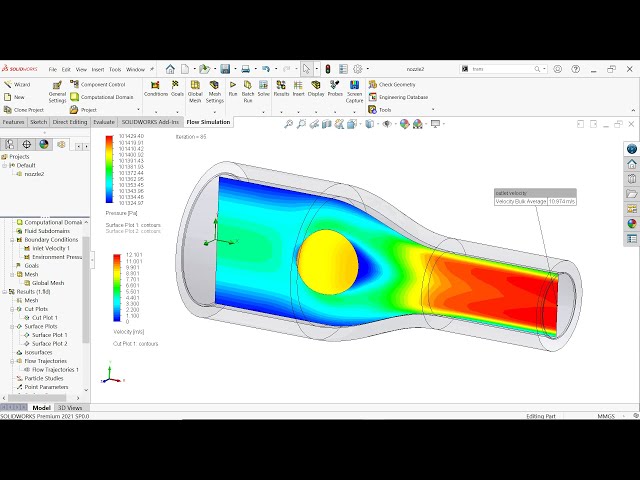Click the Open file folder icon
The height and width of the screenshot is (480, 640).
point(204,69)
